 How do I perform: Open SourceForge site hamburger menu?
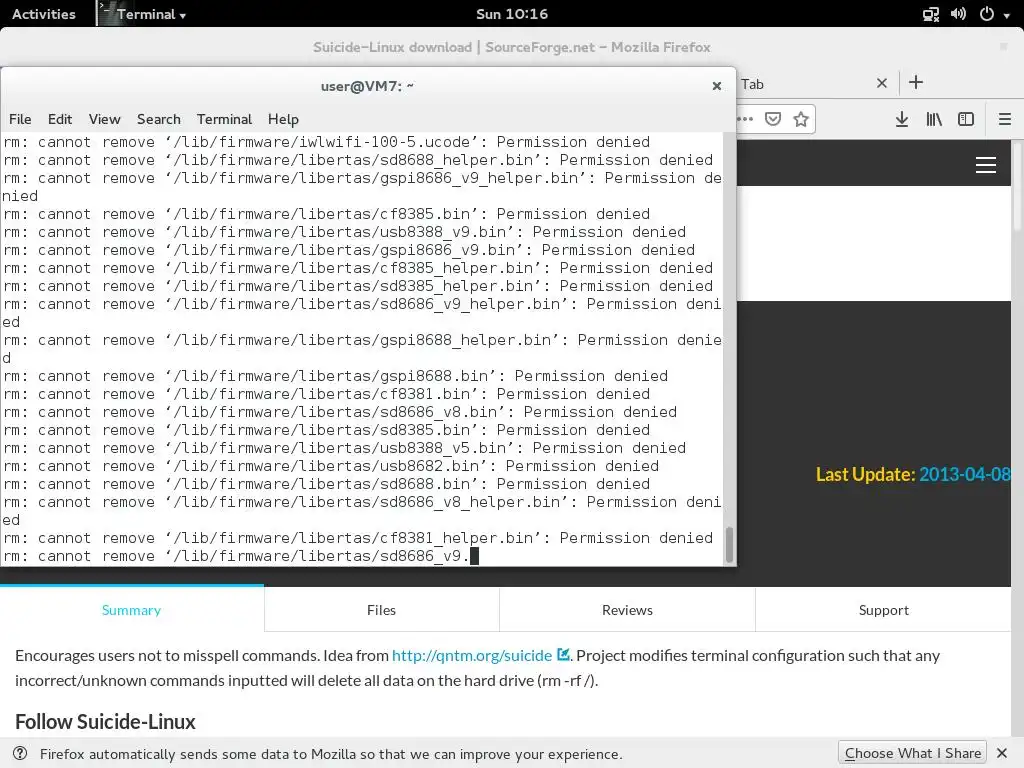(985, 165)
